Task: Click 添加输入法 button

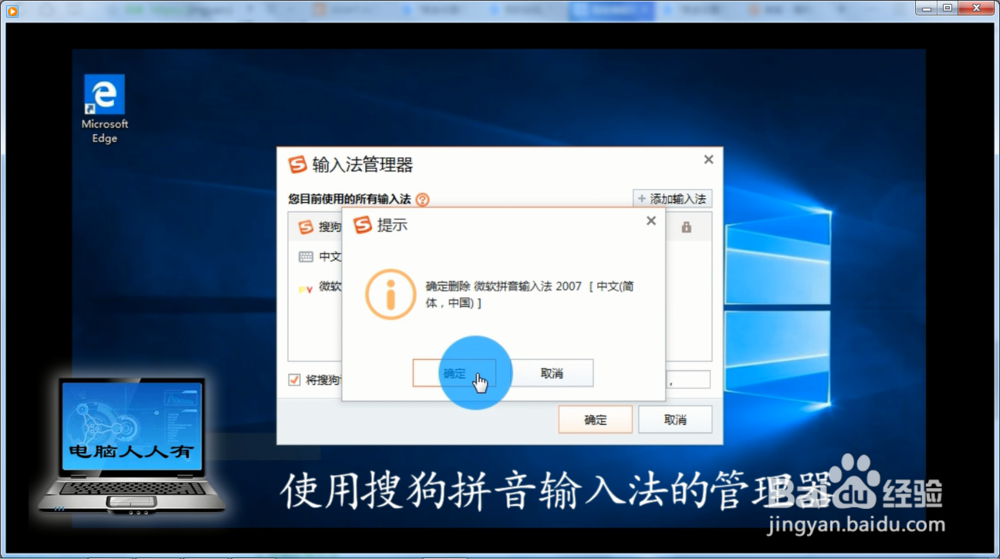Action: tap(672, 199)
